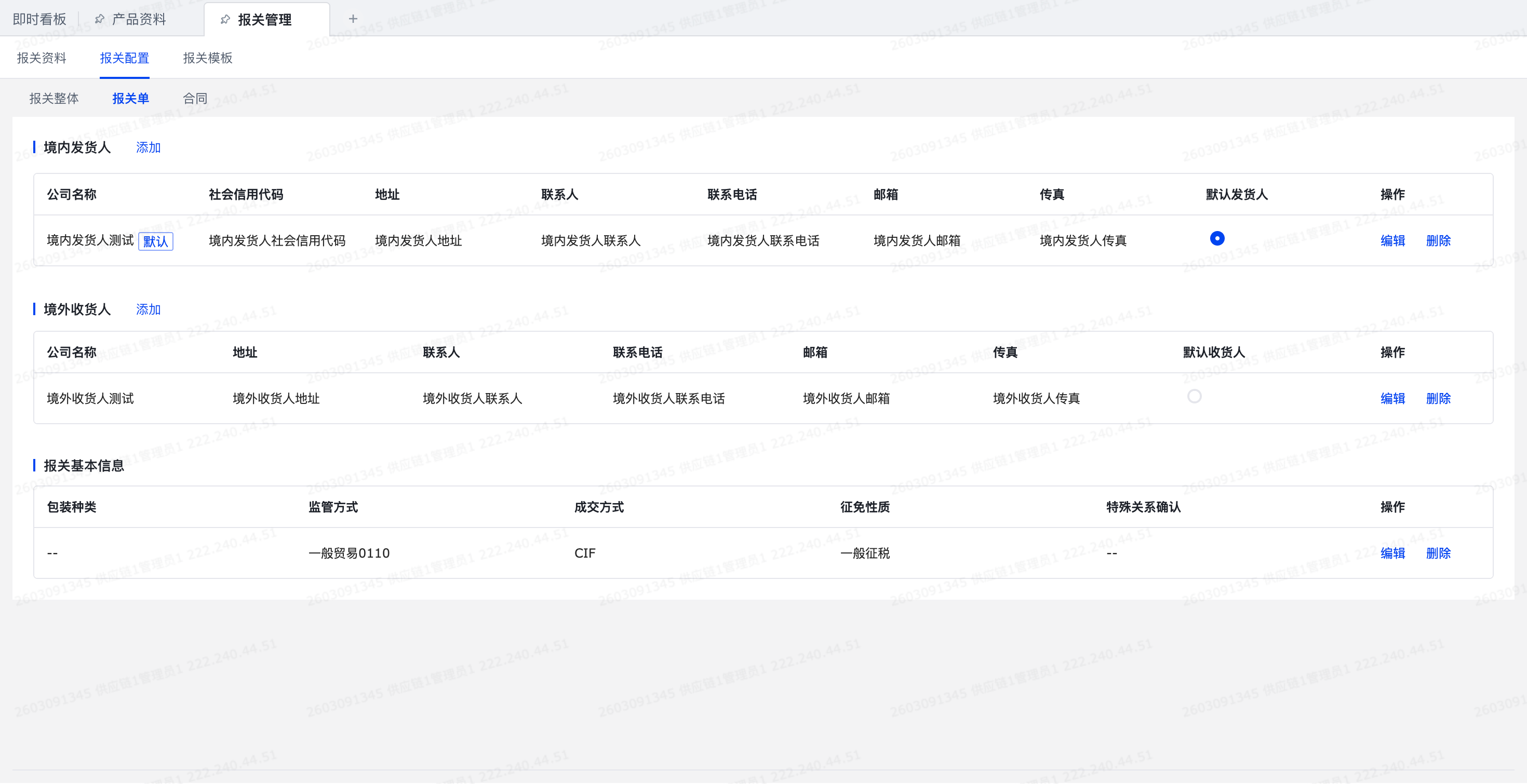Edit the 境外收货人测试 row
This screenshot has width=1527, height=784.
1392,398
